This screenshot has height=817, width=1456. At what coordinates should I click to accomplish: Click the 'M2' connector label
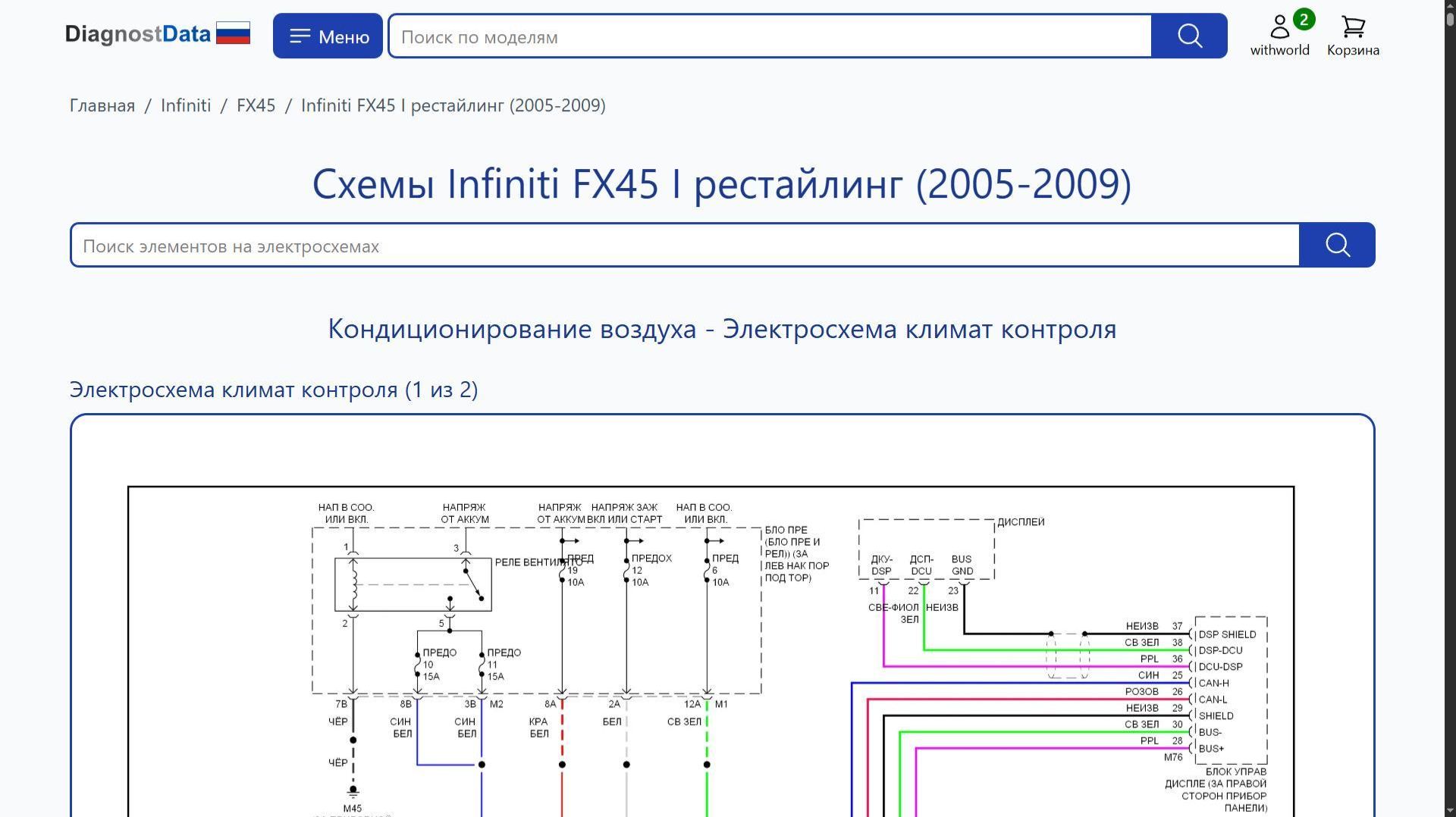coord(497,704)
